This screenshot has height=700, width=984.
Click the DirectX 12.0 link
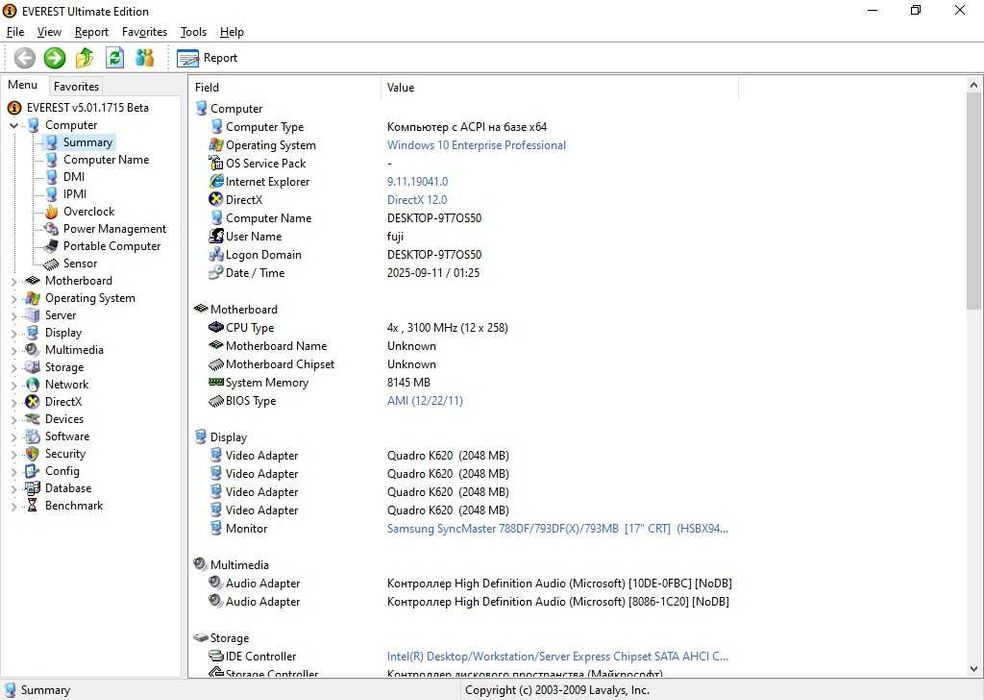click(417, 200)
